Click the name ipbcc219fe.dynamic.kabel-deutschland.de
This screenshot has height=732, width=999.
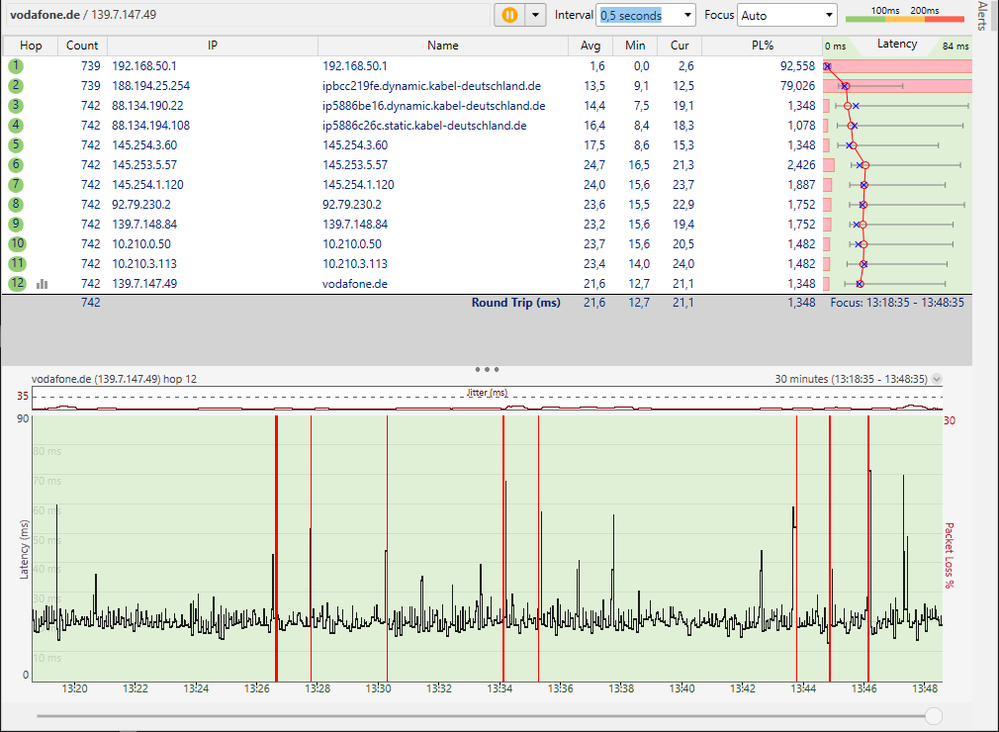tap(431, 85)
